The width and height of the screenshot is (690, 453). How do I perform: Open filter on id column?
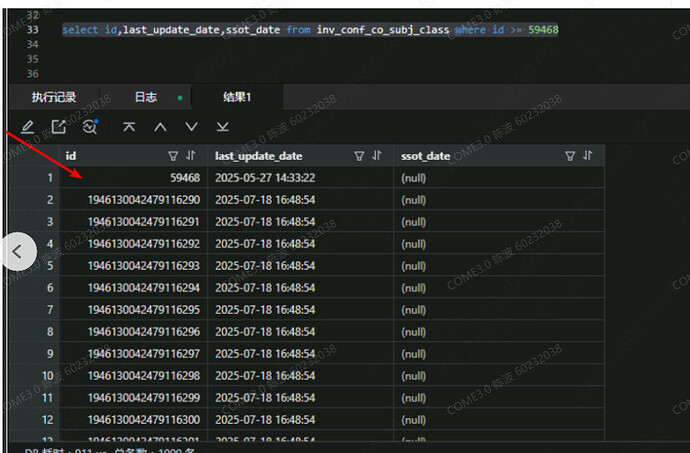tap(173, 156)
